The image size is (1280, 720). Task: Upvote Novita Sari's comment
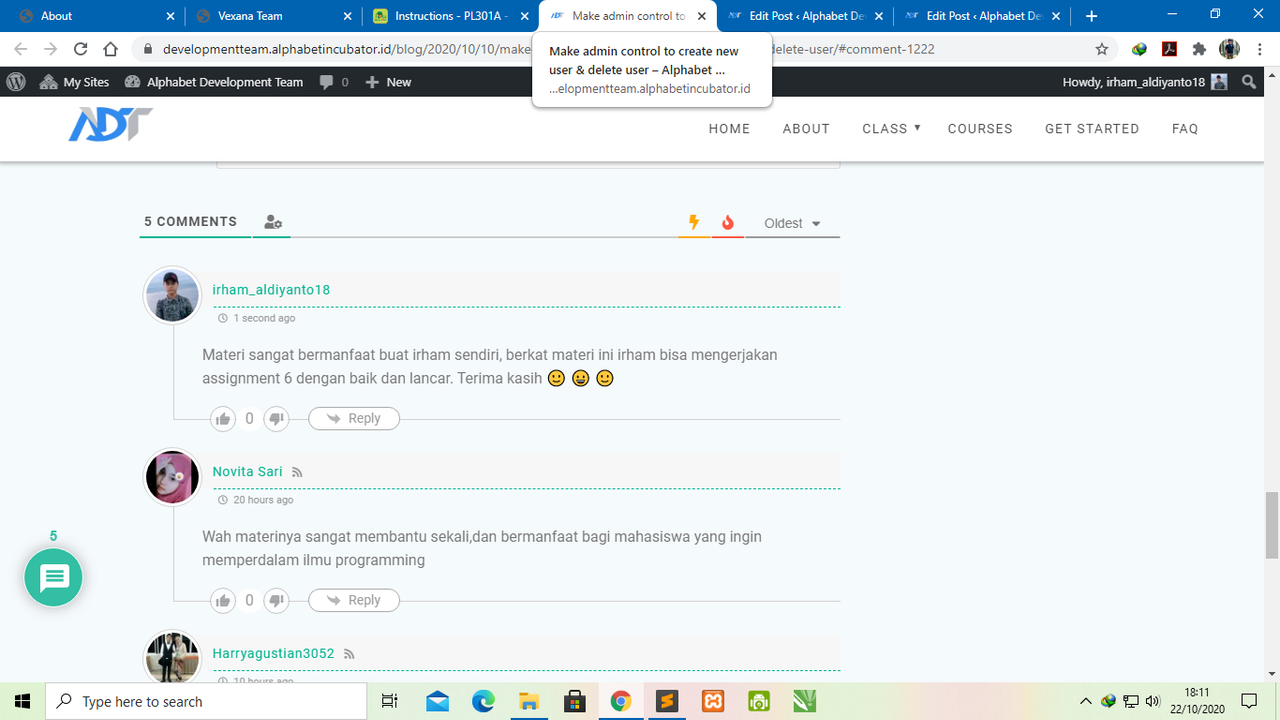[x=223, y=601]
